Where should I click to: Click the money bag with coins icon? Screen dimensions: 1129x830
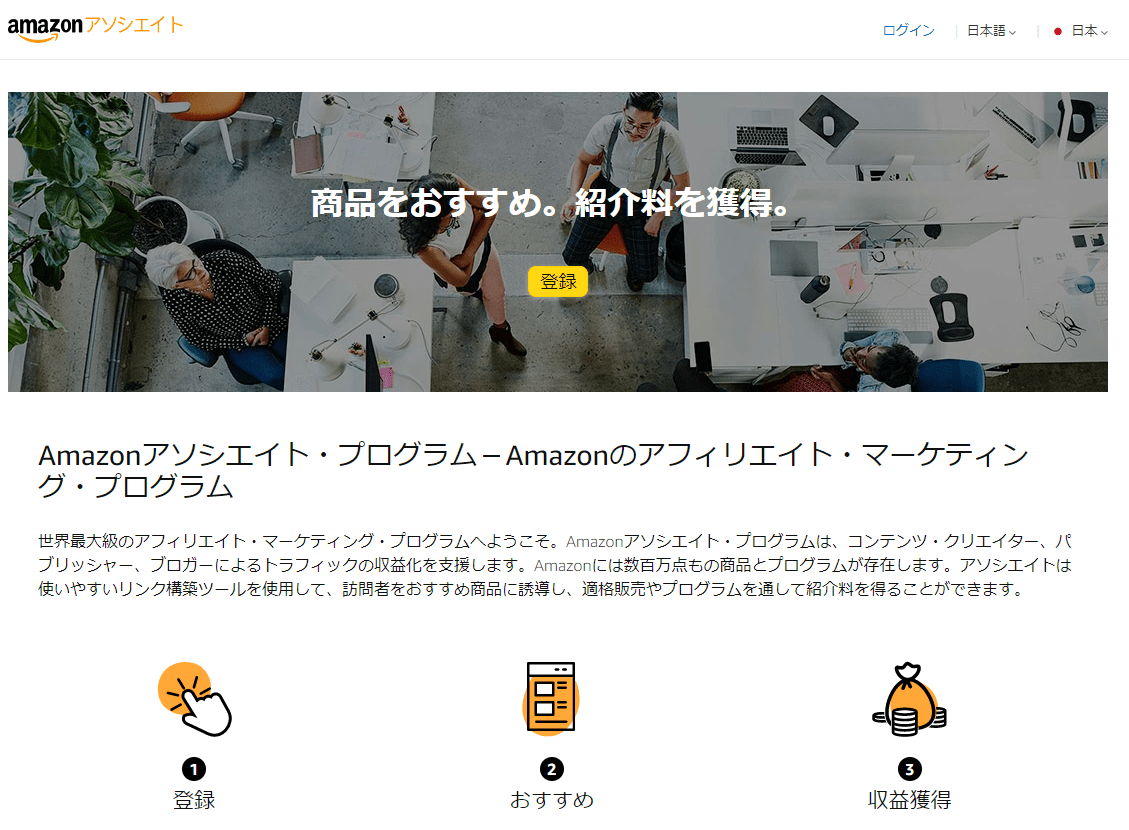point(909,699)
